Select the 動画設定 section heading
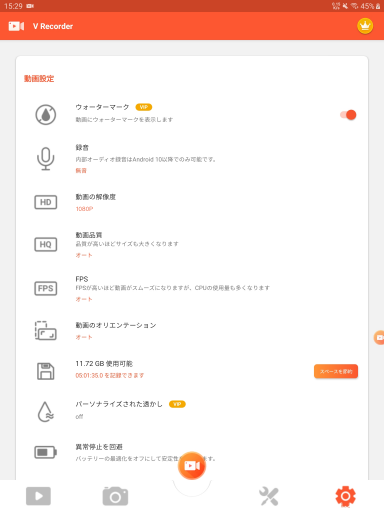This screenshot has height=512, width=384. point(39,78)
